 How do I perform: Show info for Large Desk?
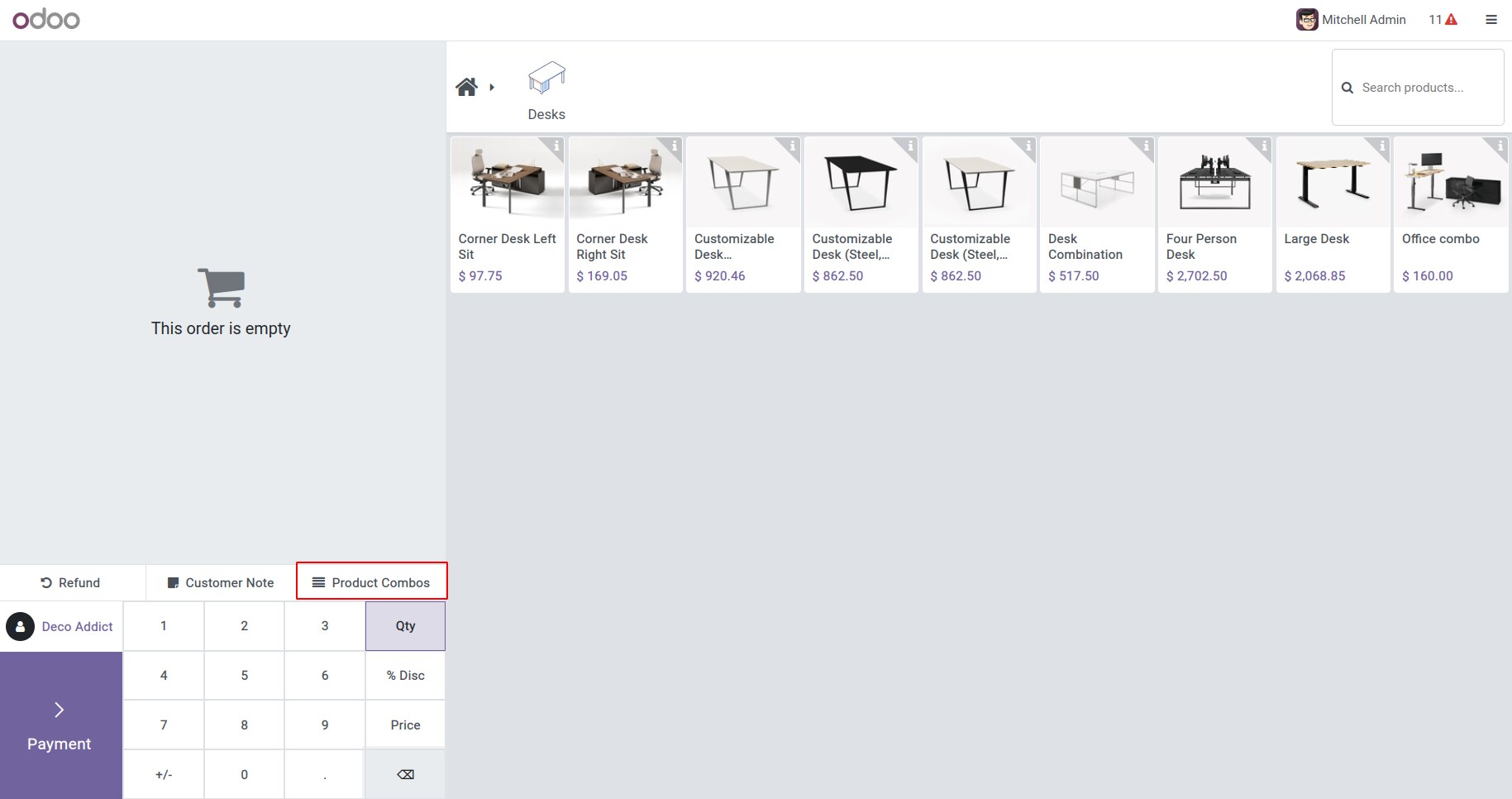[x=1382, y=146]
